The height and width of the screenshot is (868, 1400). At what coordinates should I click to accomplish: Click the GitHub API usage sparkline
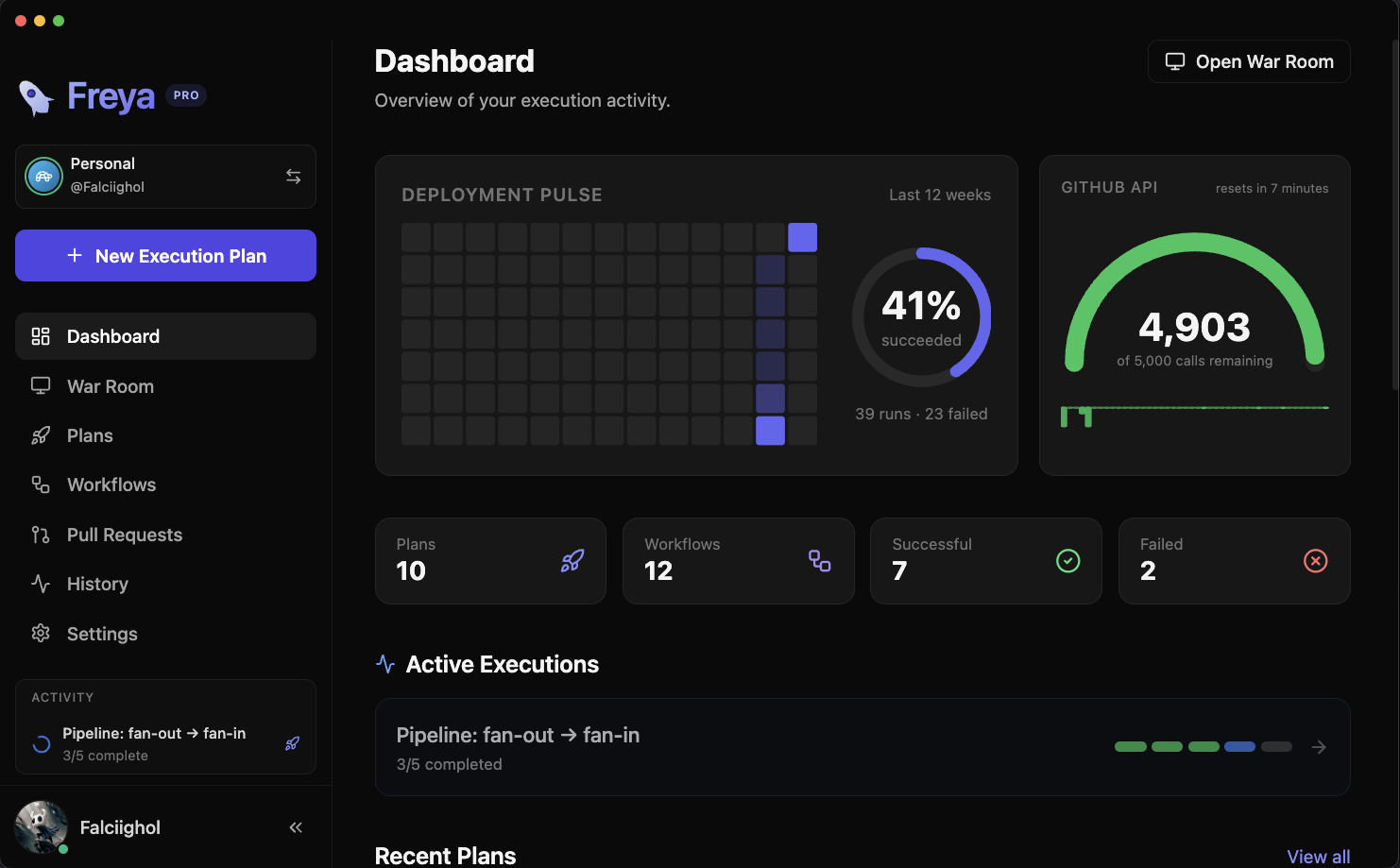click(1194, 416)
